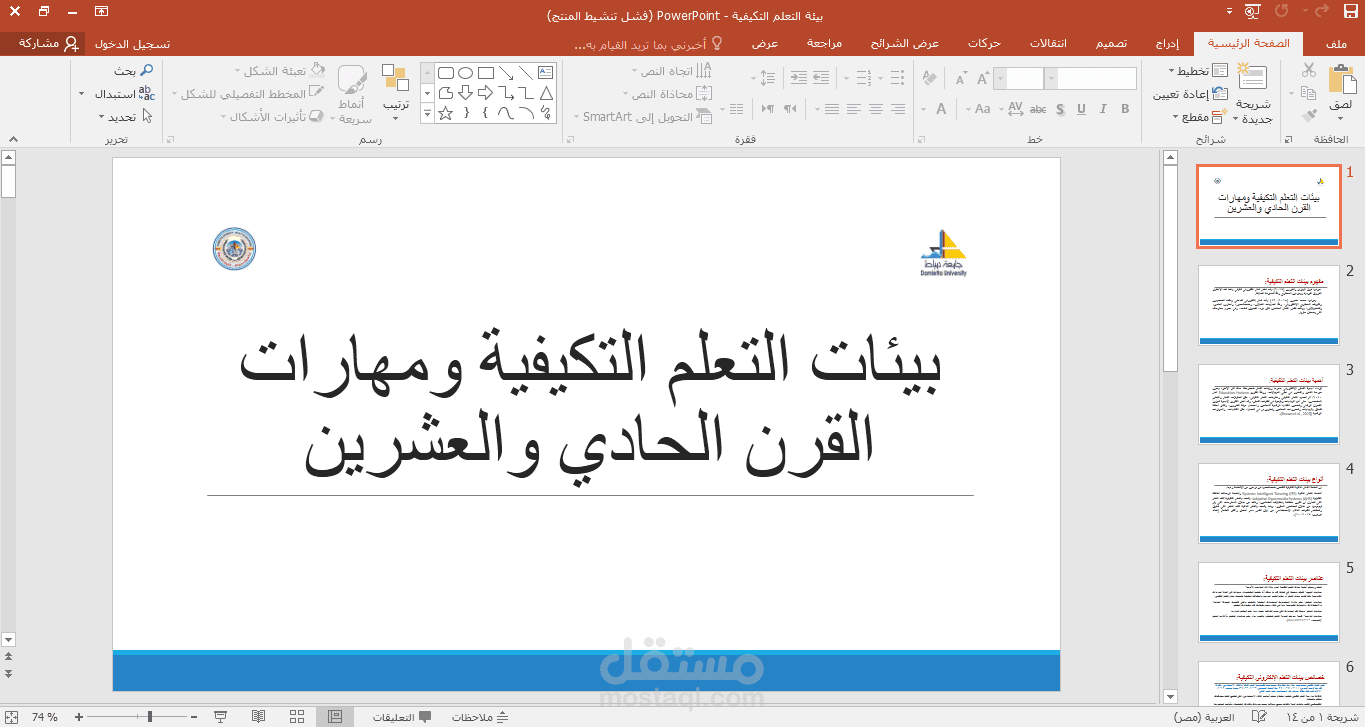Click Increase Font Size icon
Image resolution: width=1365 pixels, height=727 pixels.
[x=984, y=78]
